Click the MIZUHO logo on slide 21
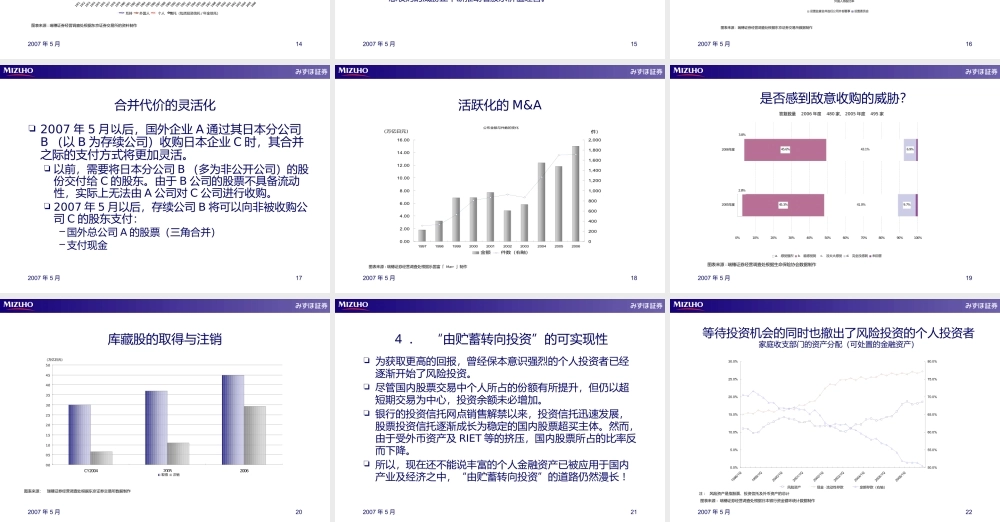Image resolution: width=1000 pixels, height=522 pixels. click(353, 305)
